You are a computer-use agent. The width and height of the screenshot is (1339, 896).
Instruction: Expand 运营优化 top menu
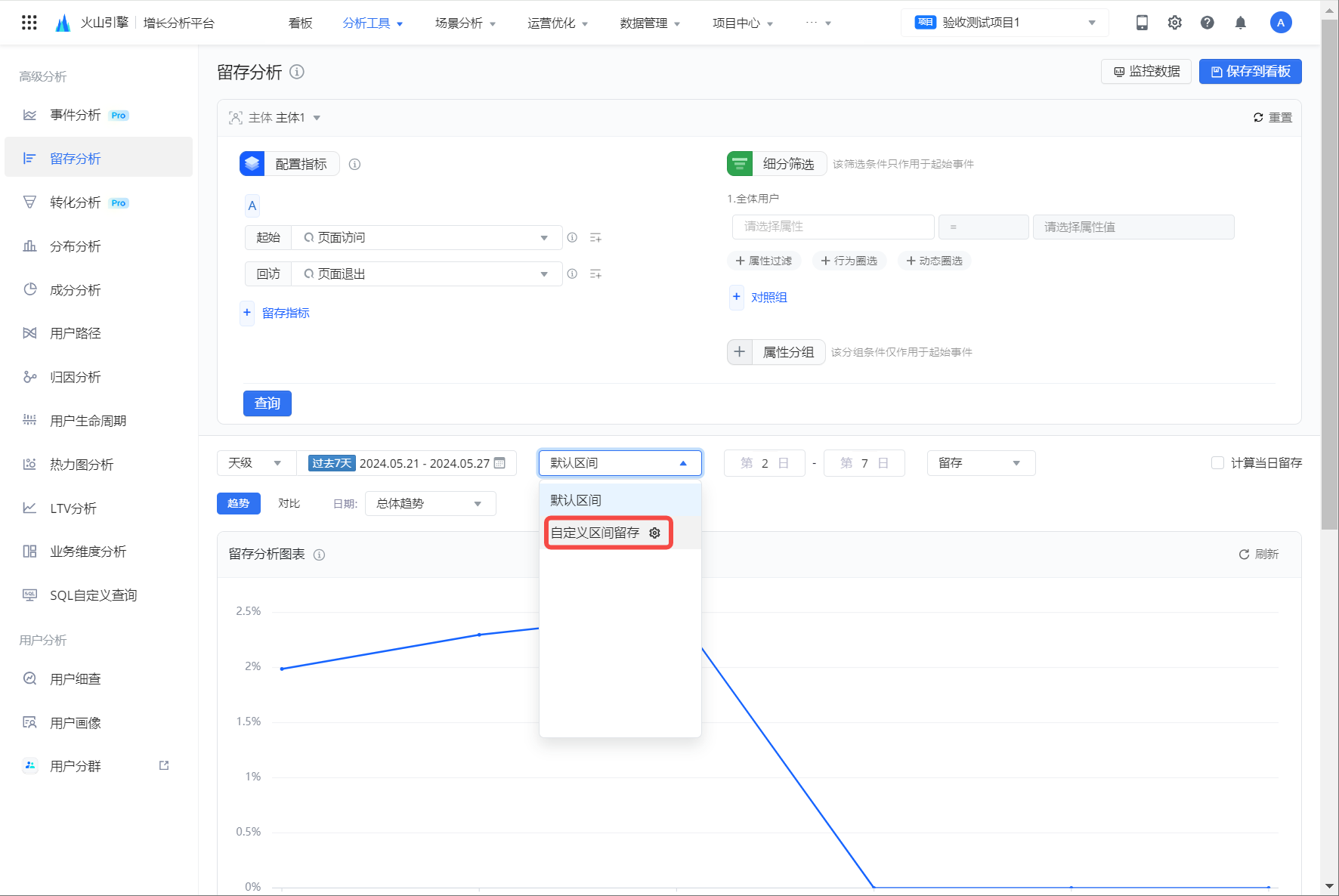click(558, 23)
